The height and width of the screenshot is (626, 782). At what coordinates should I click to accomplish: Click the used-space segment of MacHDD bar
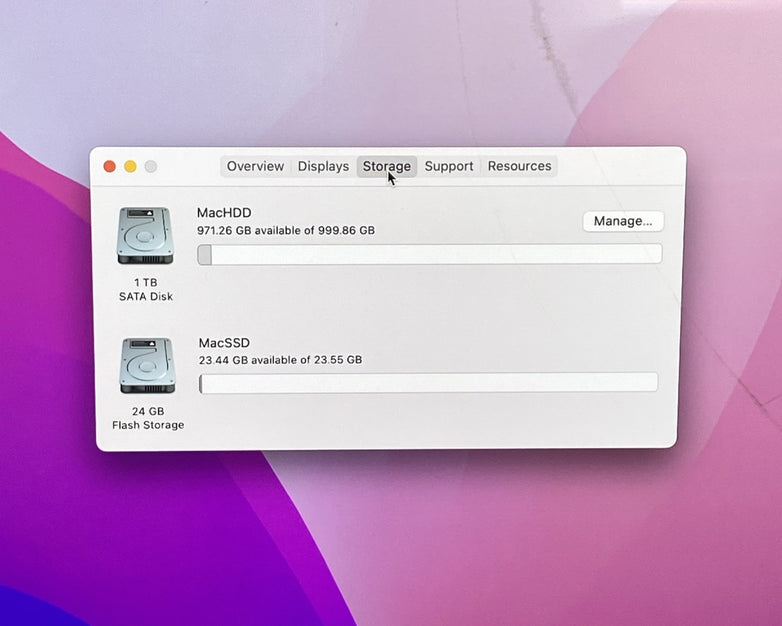[x=204, y=255]
